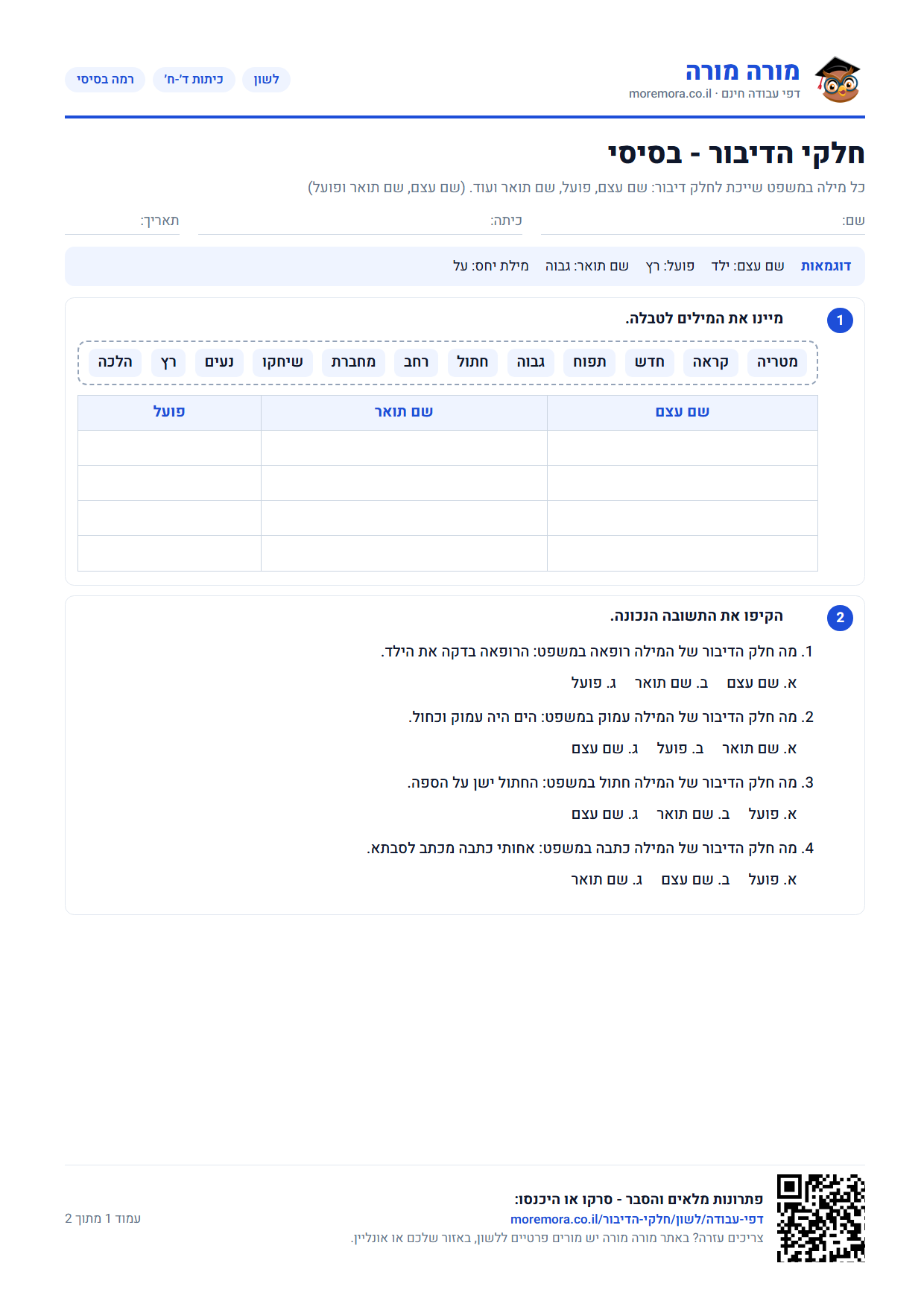
Task: Pick the word chip חדש
Action: tap(650, 362)
